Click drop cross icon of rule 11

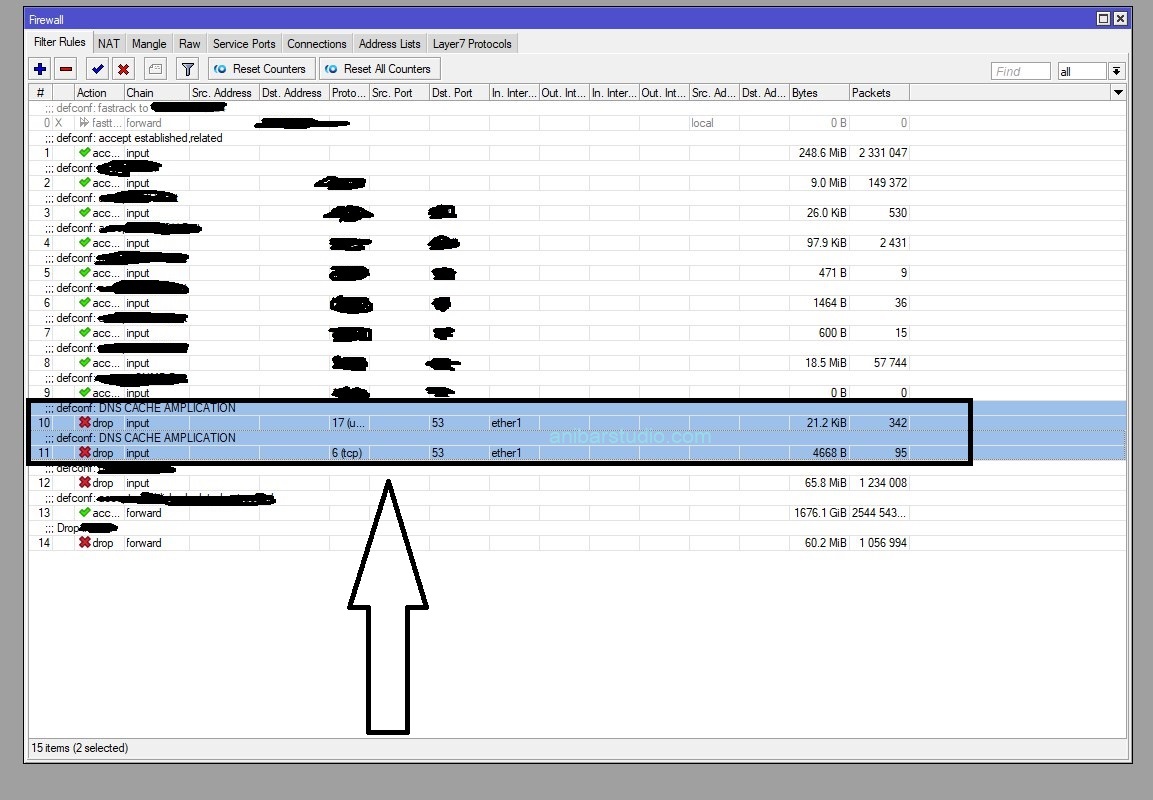[x=85, y=452]
